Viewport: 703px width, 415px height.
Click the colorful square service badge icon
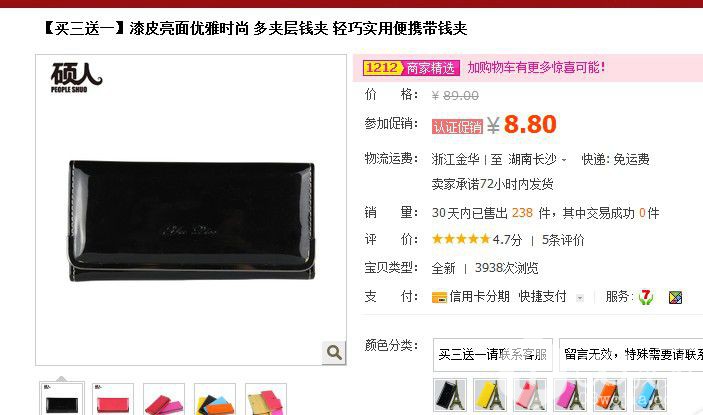point(675,297)
